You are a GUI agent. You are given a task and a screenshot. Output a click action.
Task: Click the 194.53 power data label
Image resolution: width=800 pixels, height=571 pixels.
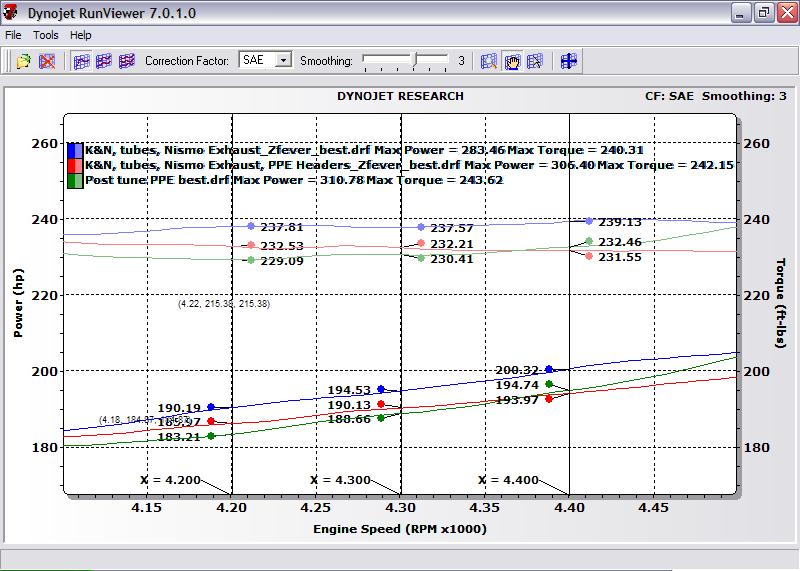pos(349,390)
